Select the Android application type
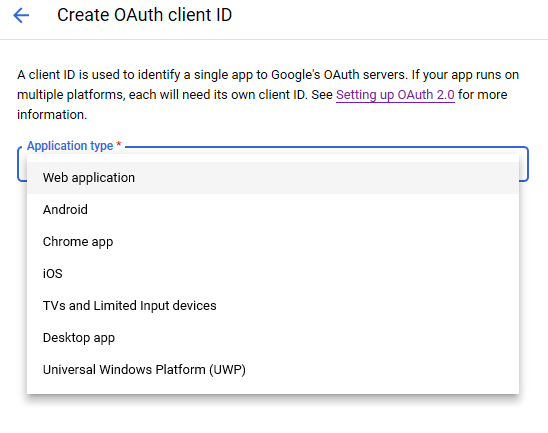Screen dimensions: 548x433 pyautogui.click(x=273, y=210)
